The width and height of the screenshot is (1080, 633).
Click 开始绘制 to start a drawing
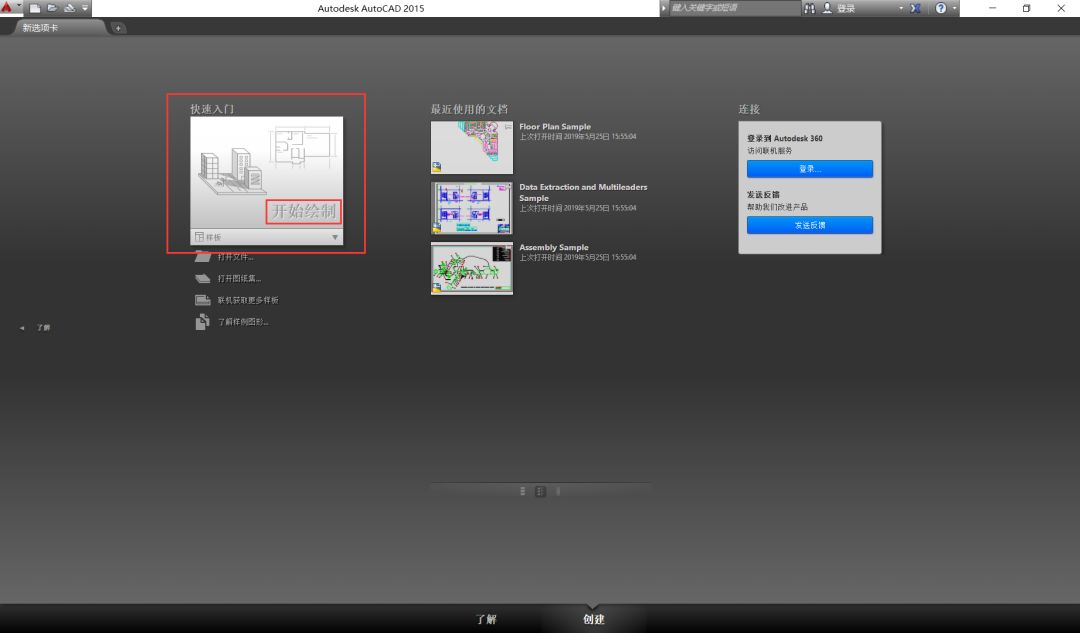pos(304,211)
